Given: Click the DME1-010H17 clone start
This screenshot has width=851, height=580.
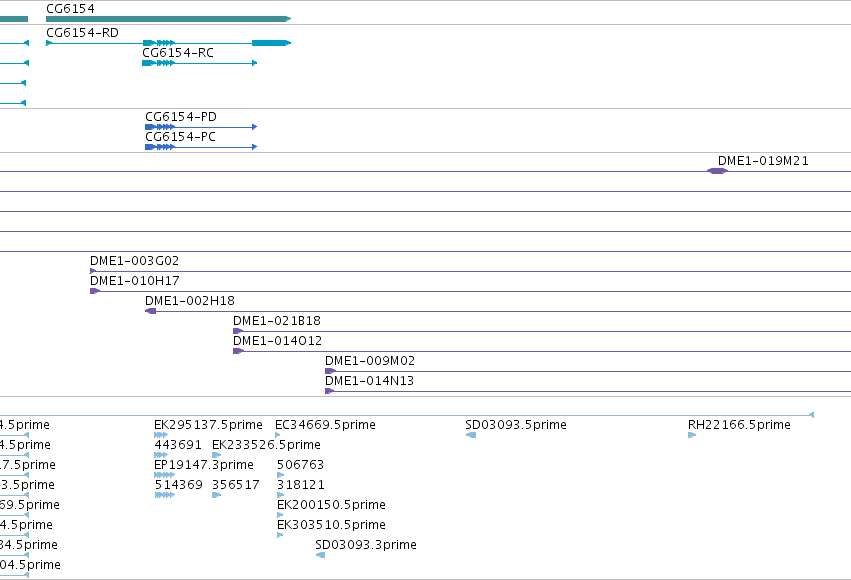Looking at the screenshot, I should pos(95,291).
